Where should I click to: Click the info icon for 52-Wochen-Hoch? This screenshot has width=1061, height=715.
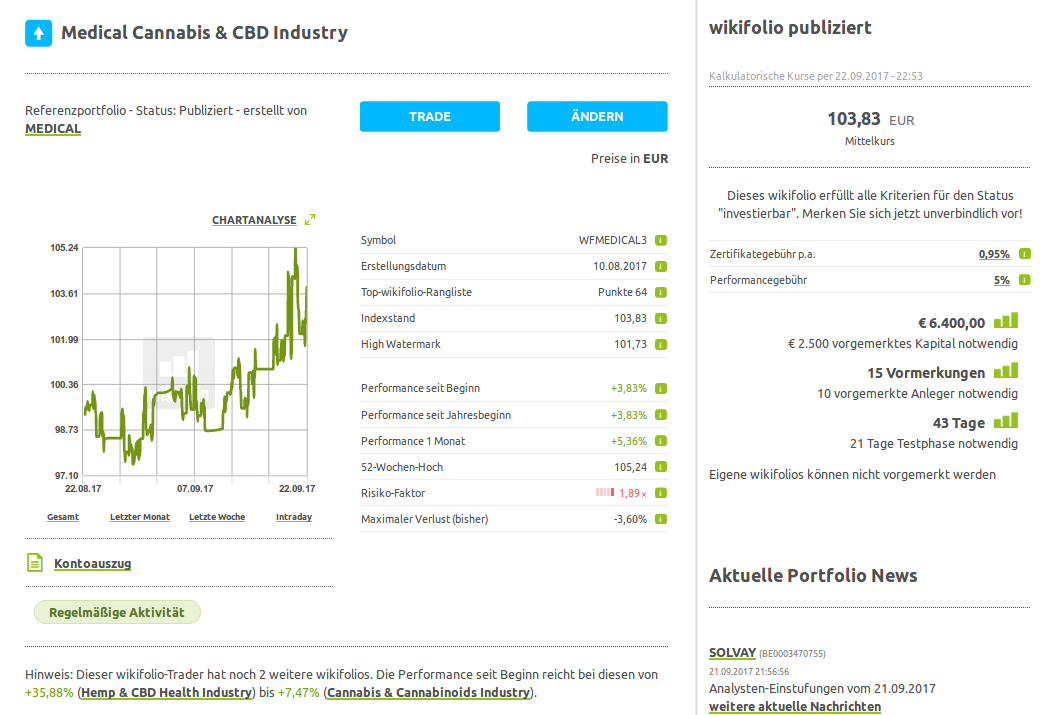[661, 467]
